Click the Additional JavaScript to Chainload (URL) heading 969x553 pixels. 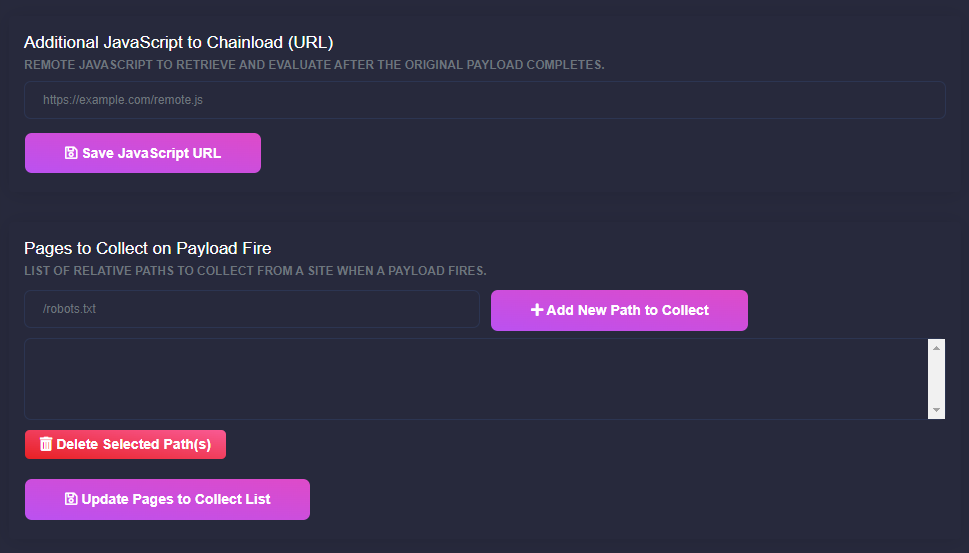(x=178, y=42)
